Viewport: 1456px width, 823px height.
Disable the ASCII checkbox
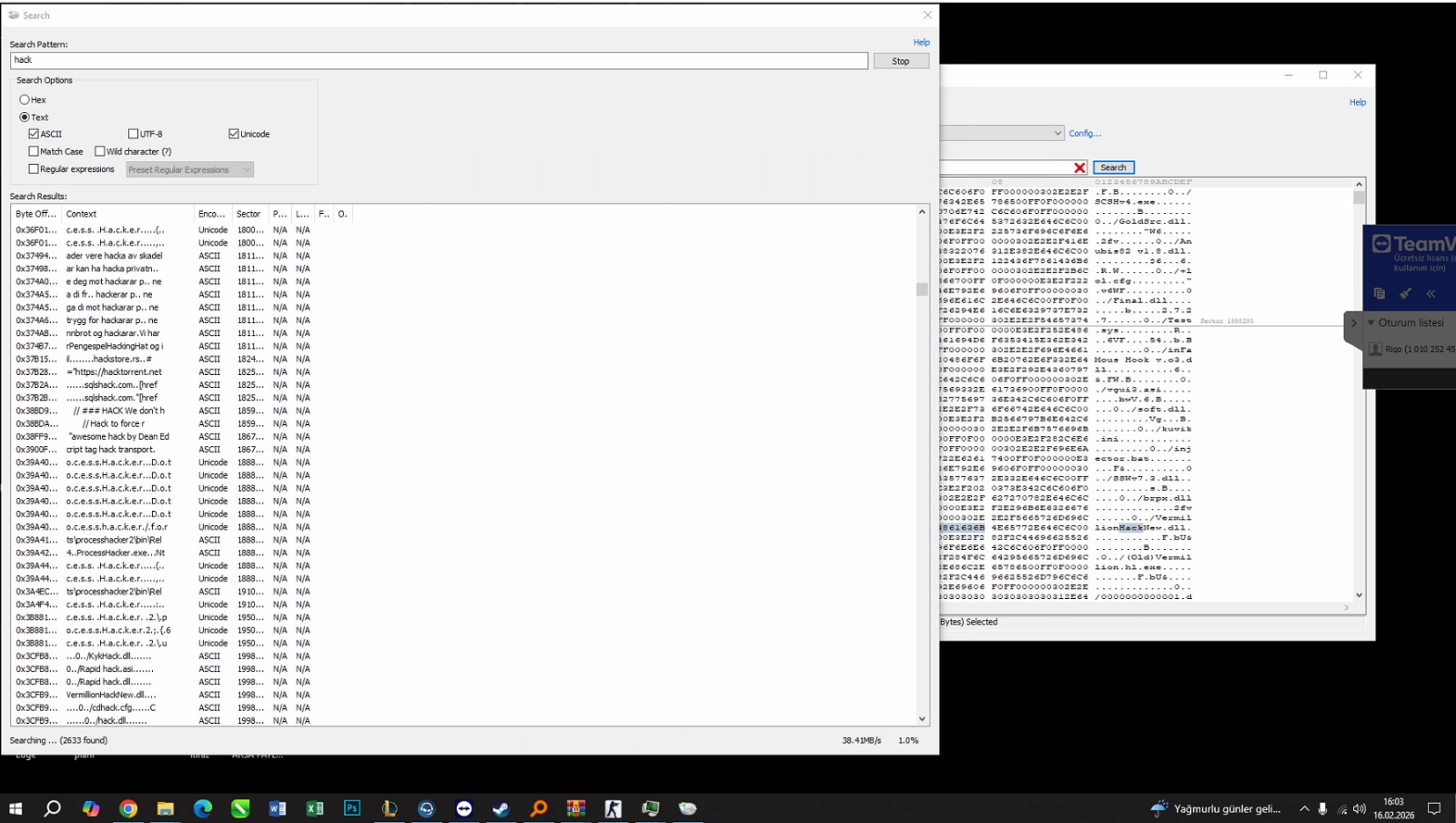(34, 134)
